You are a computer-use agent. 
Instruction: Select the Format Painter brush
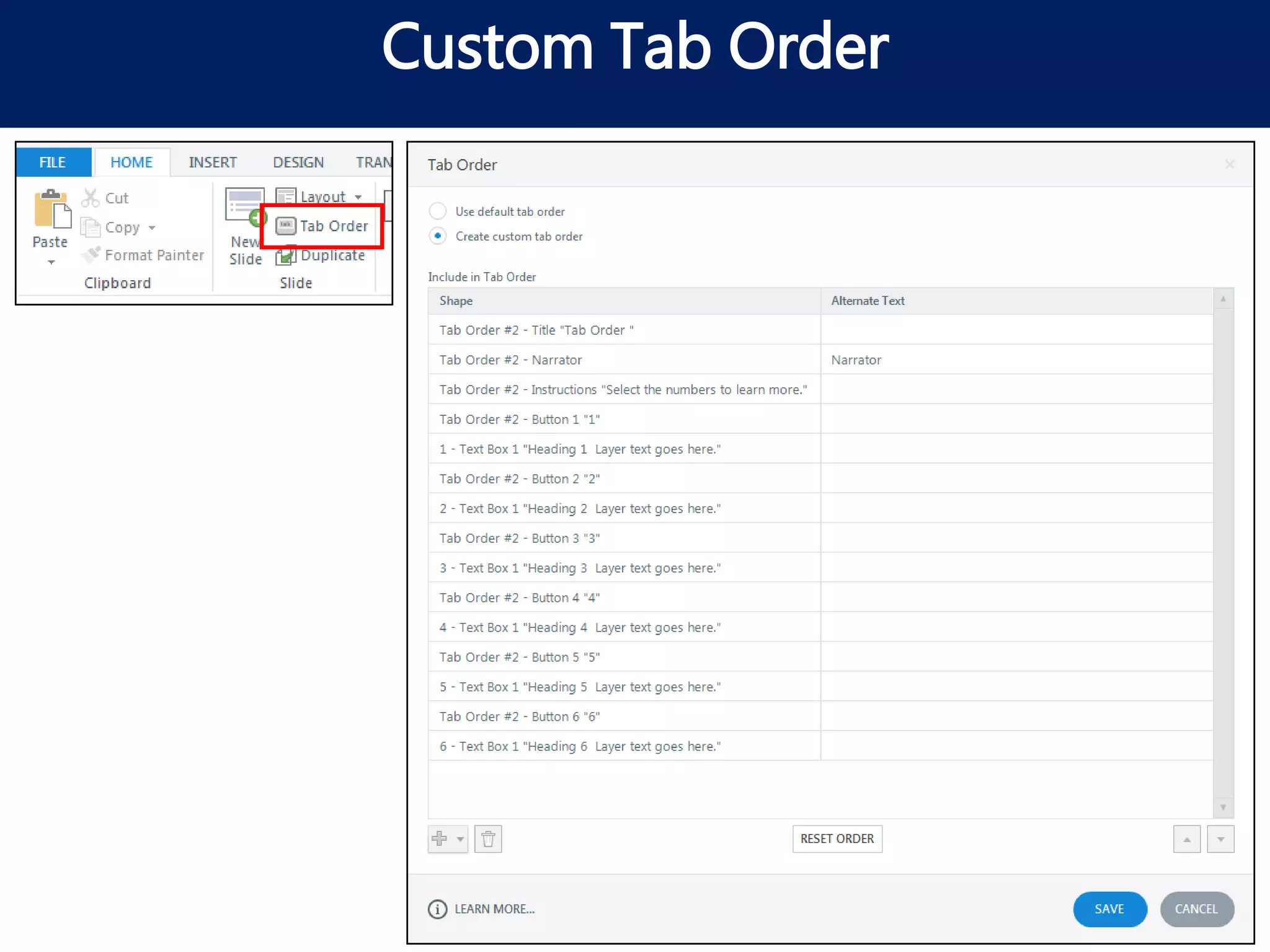coord(91,255)
